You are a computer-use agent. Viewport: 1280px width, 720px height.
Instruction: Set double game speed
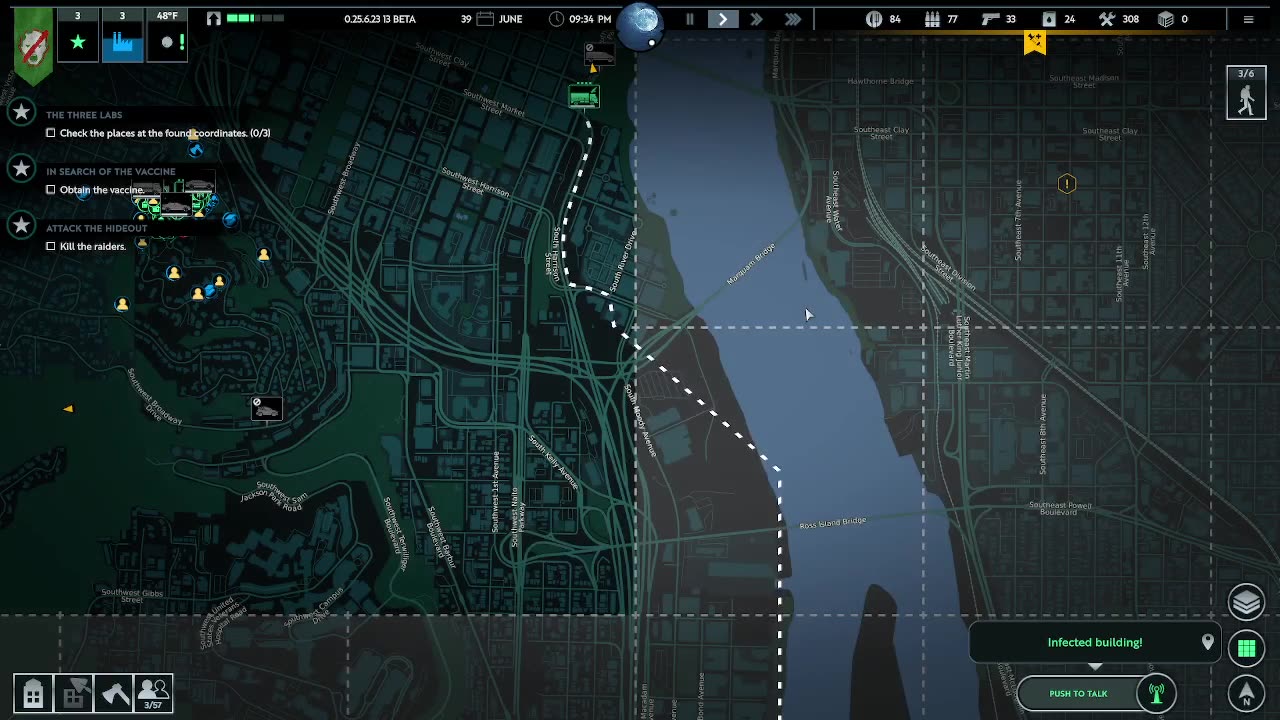(756, 19)
